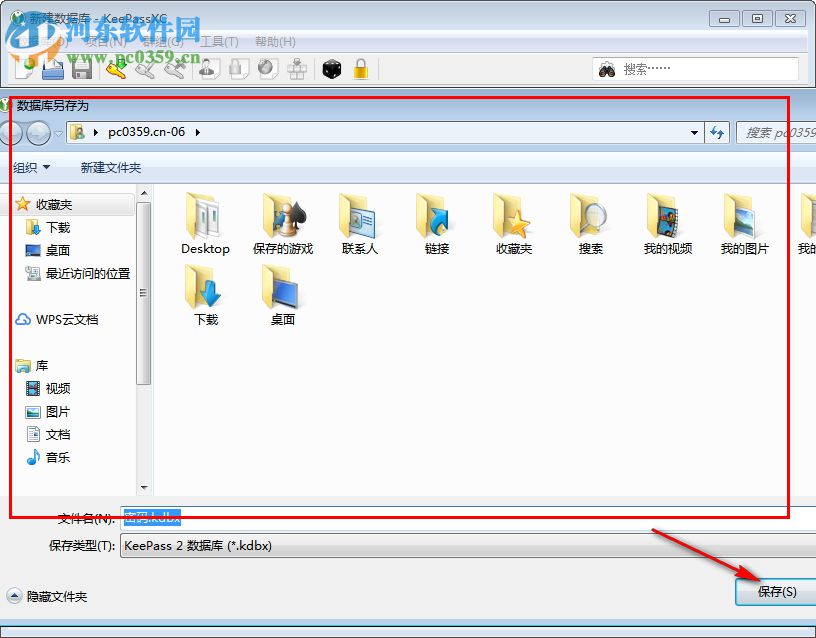The width and height of the screenshot is (816, 638).
Task: Click the save database floppy icon
Action: 82,69
